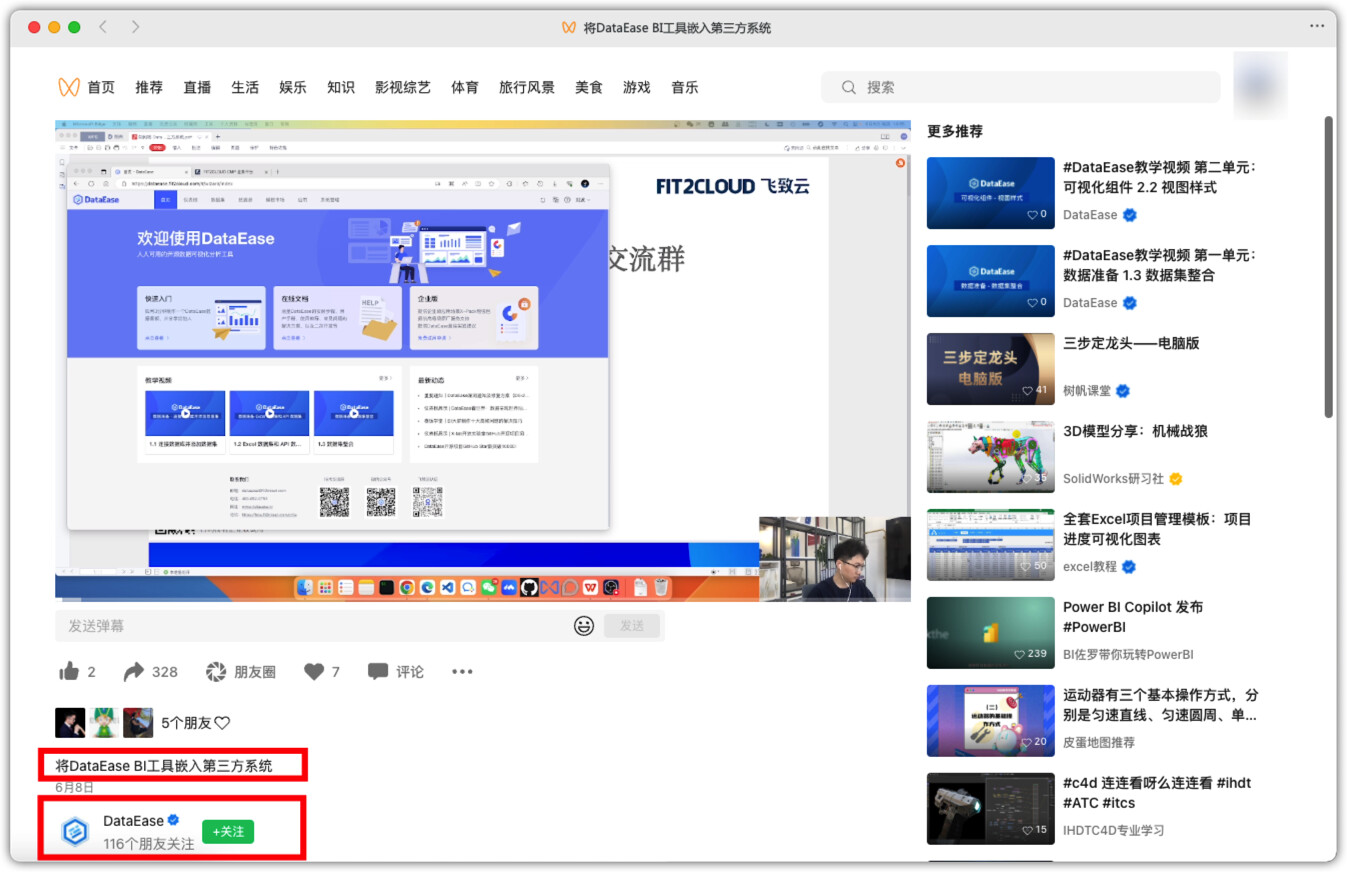This screenshot has height=872, width=1347.
Task: Open #c4d 连连看 video thumbnail
Action: (x=991, y=809)
